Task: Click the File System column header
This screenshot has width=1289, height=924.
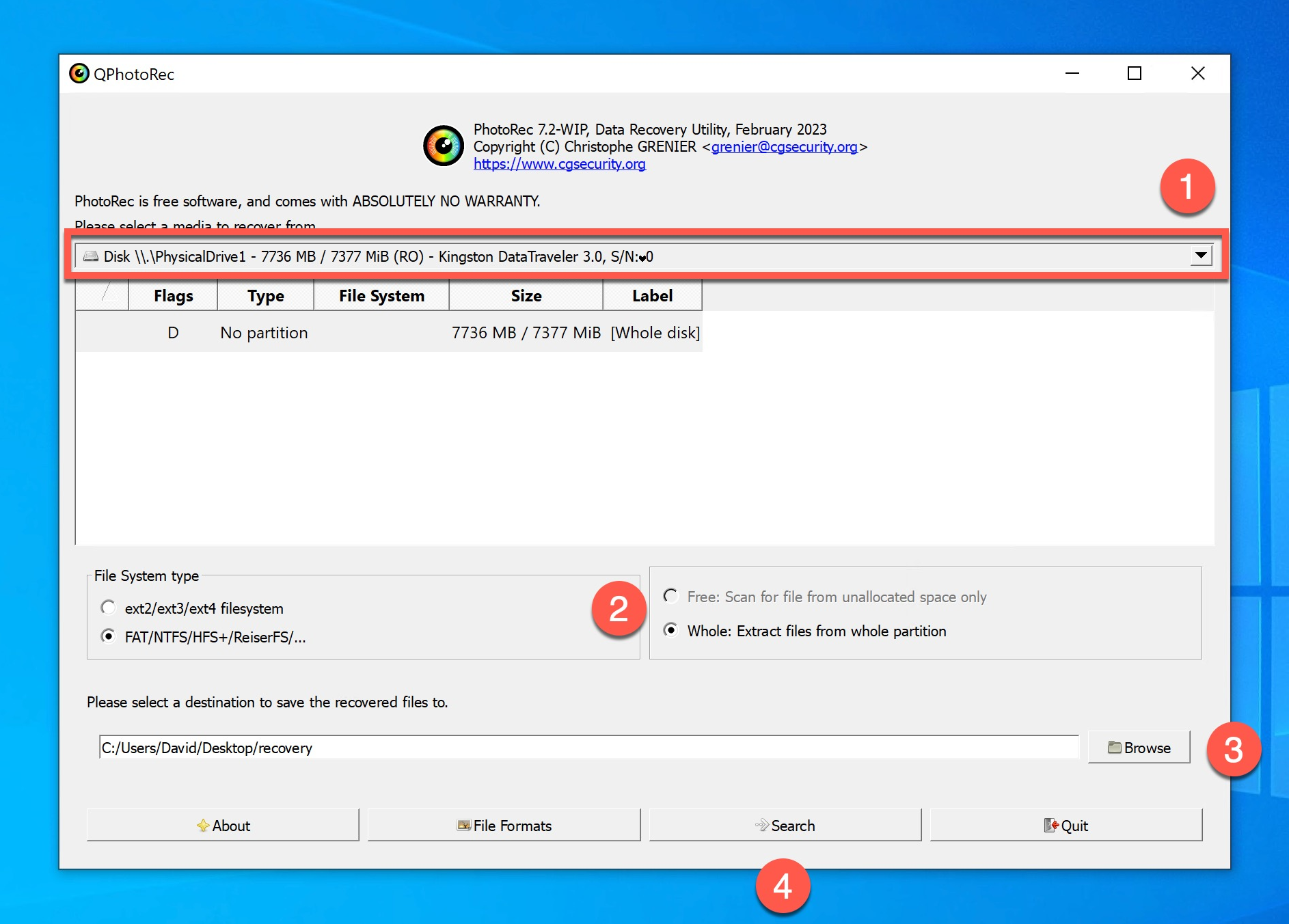Action: (x=381, y=295)
